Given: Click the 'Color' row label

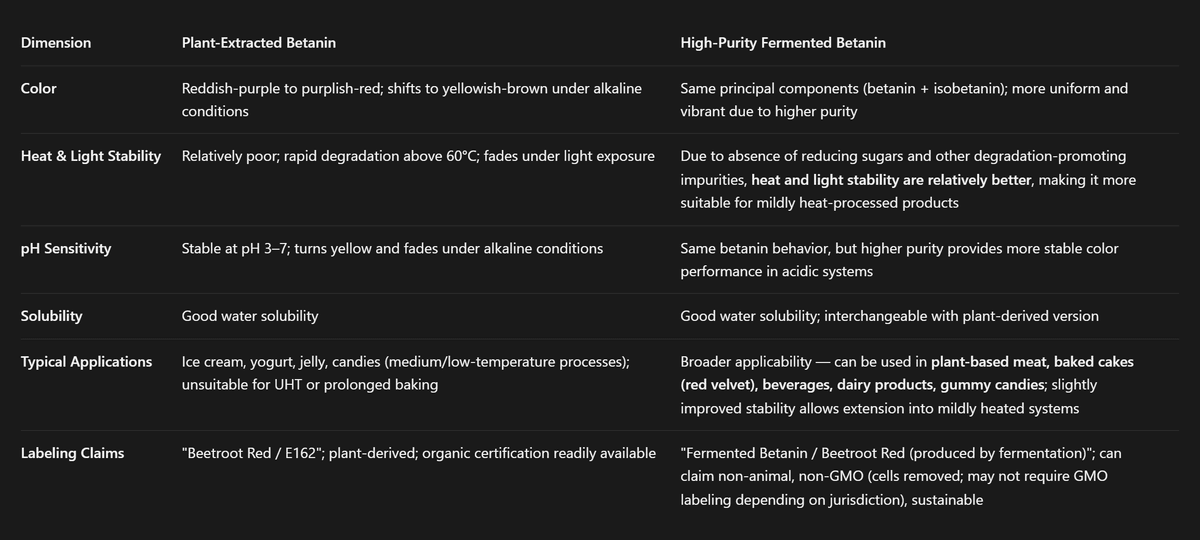Looking at the screenshot, I should point(38,89).
